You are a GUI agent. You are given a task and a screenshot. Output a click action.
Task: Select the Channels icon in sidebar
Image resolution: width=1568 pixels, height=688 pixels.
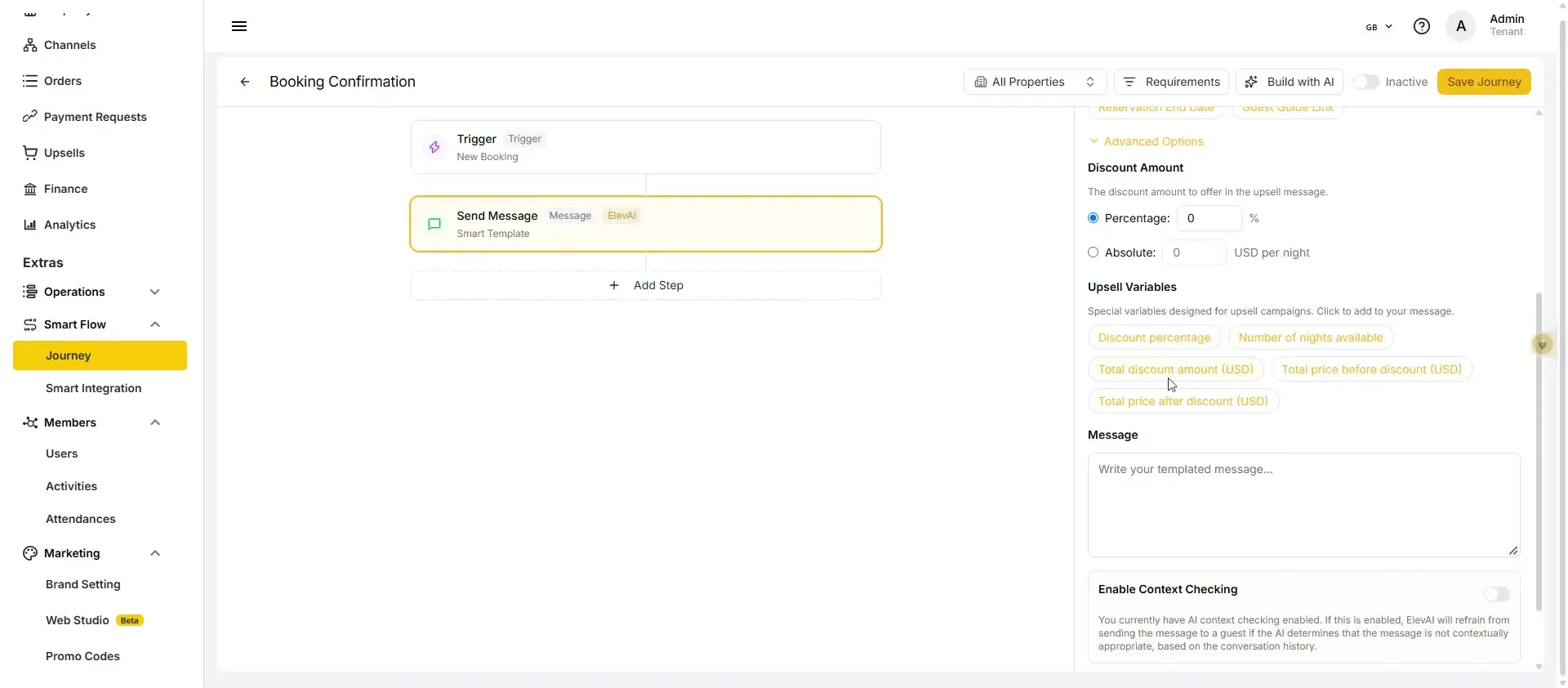click(x=30, y=45)
